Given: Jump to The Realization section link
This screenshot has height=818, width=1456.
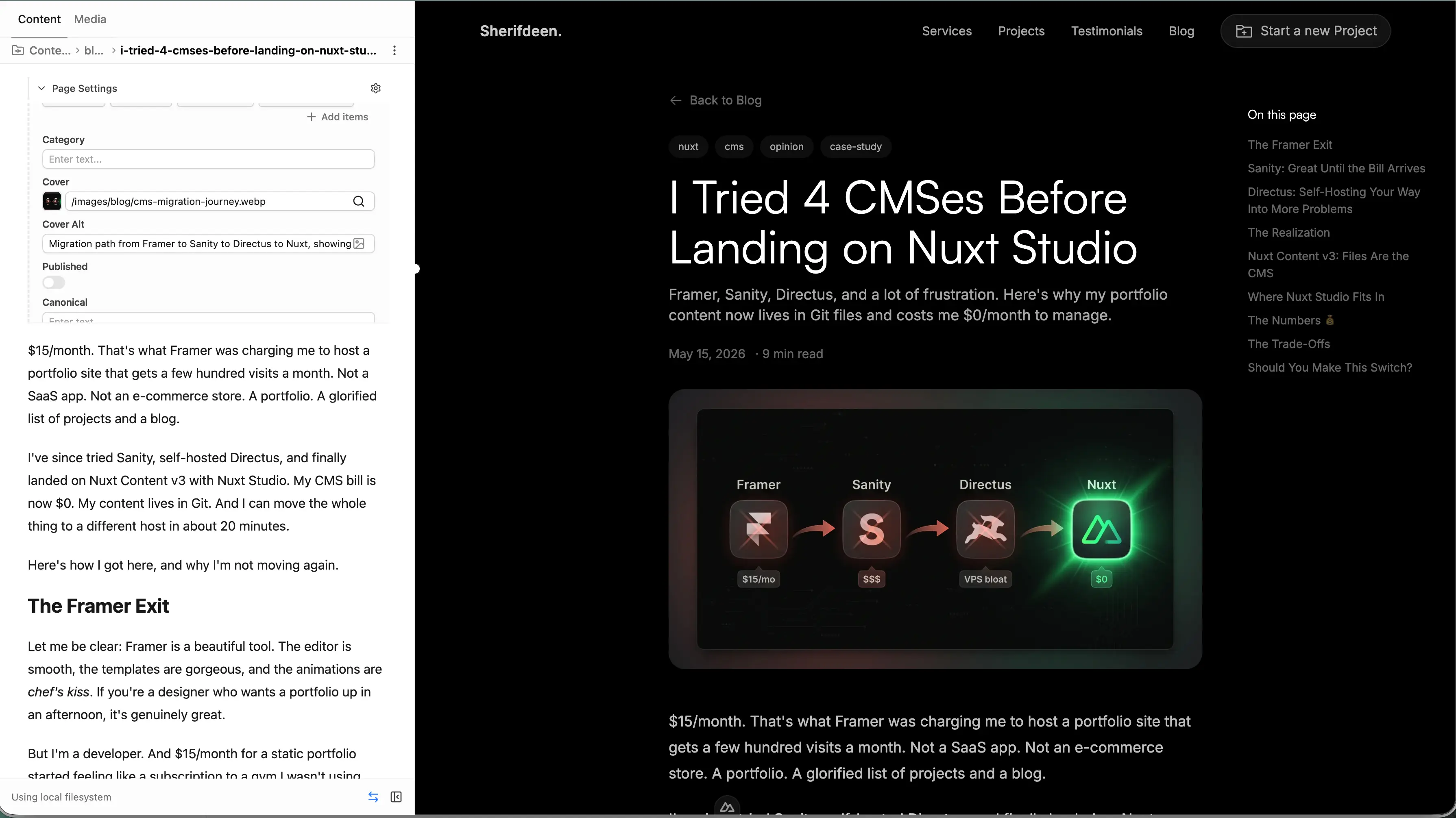Looking at the screenshot, I should 1288,233.
